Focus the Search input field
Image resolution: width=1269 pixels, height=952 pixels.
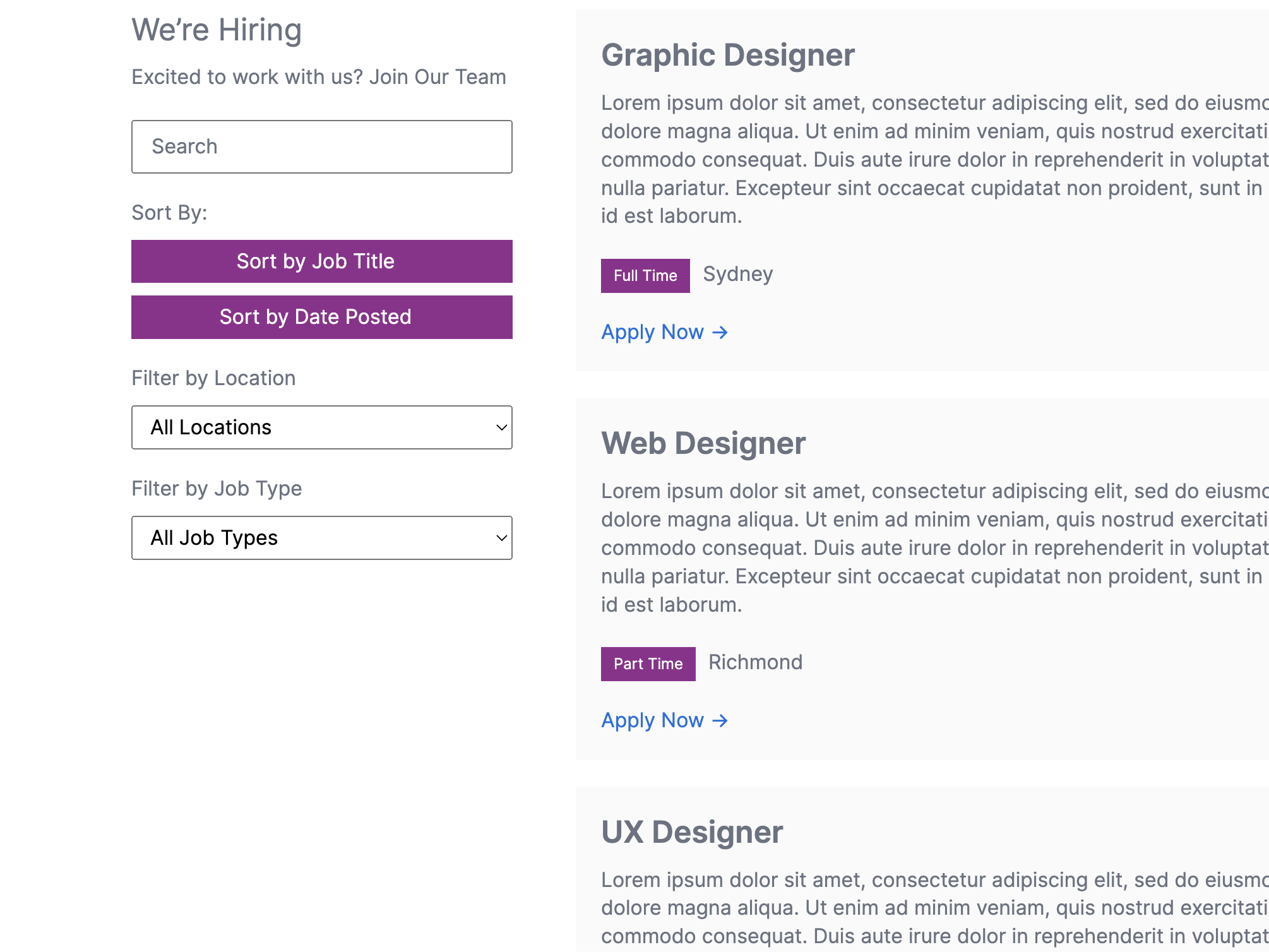coord(321,146)
